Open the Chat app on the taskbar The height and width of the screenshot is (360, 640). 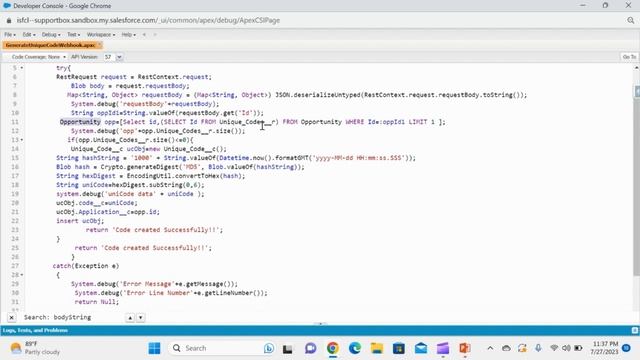310,348
